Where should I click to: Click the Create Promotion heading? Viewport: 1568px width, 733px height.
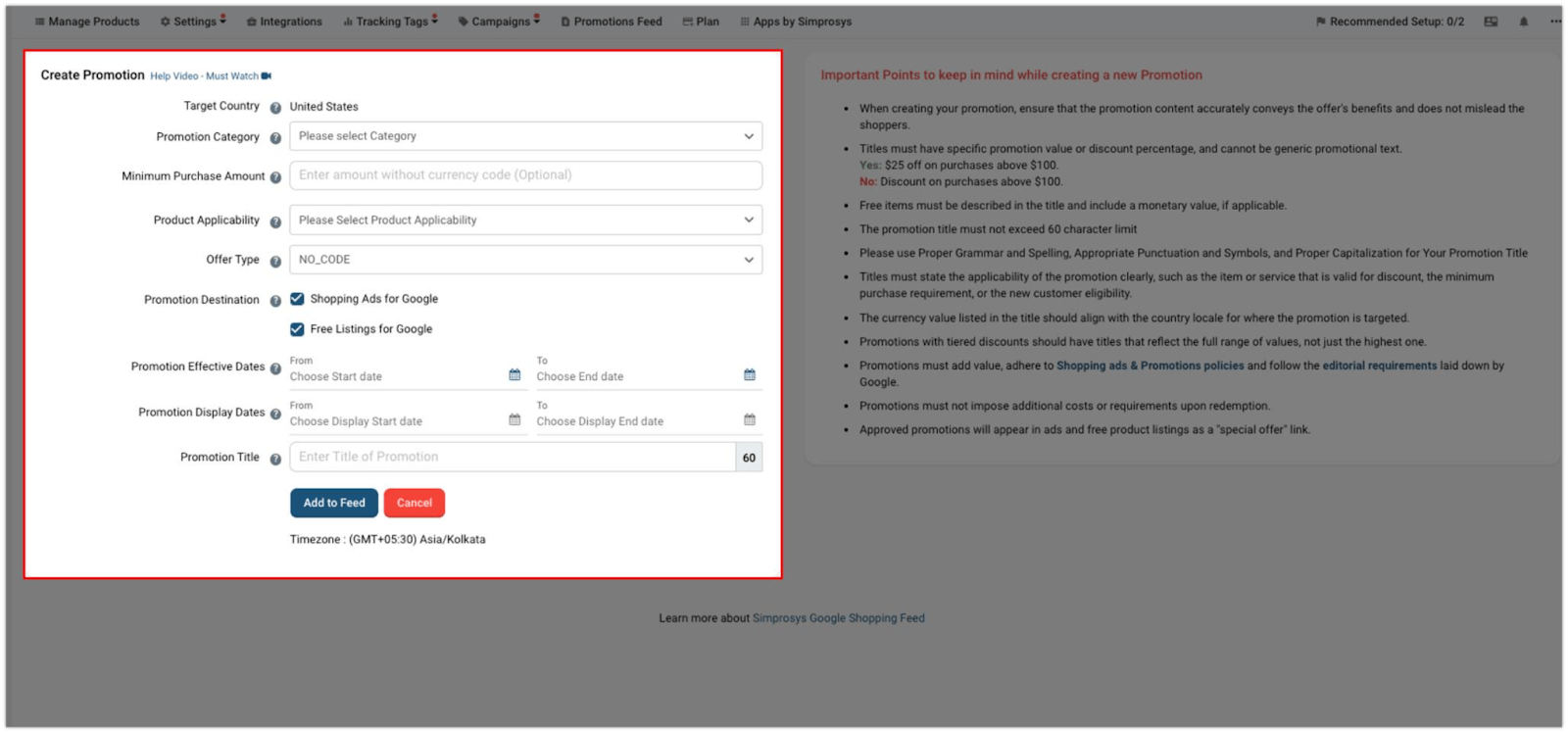click(92, 75)
